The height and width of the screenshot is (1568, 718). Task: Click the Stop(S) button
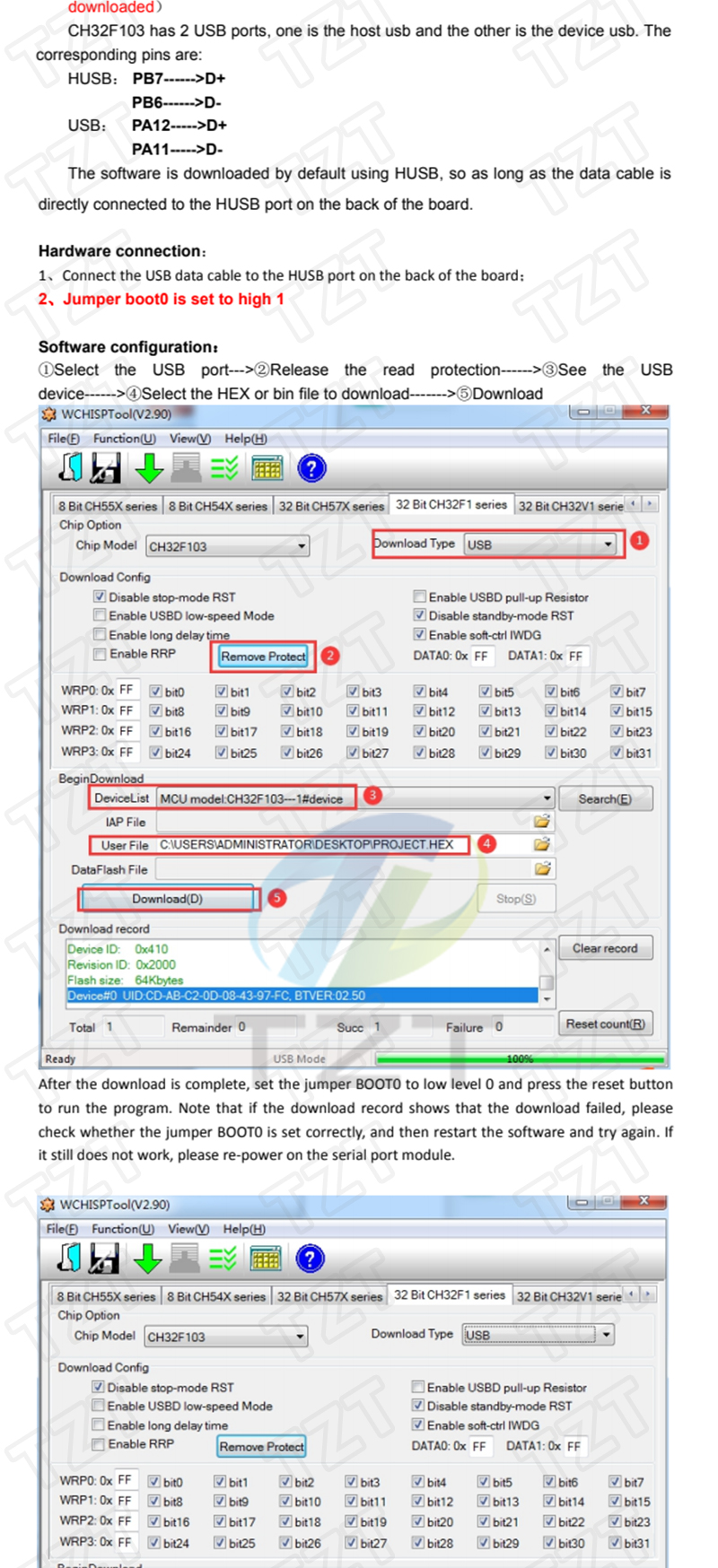pyautogui.click(x=516, y=899)
